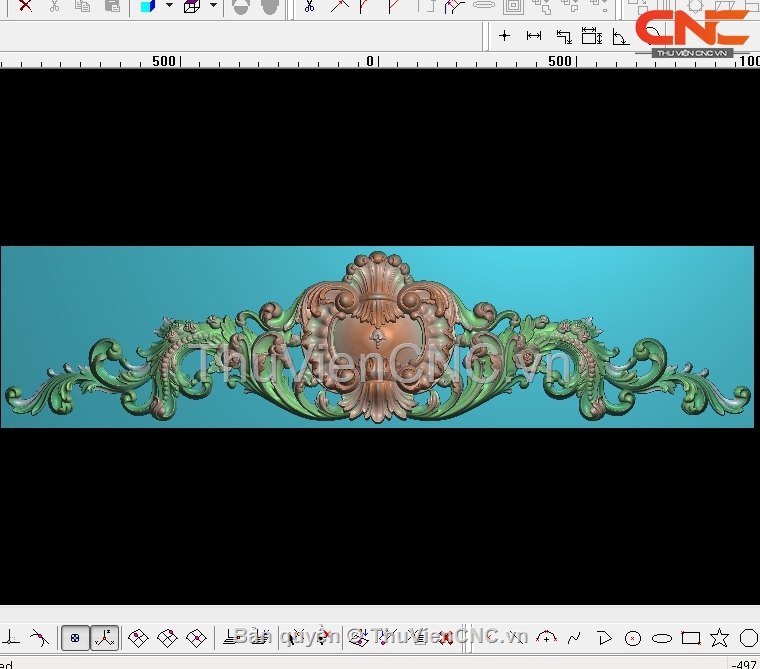Image resolution: width=760 pixels, height=669 pixels.
Task: Click the horizontal ruler at 500 mark
Action: click(560, 61)
